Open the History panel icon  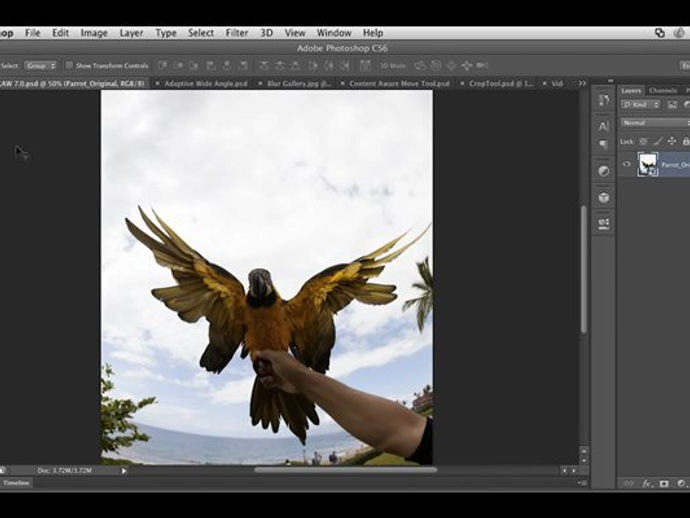click(604, 100)
